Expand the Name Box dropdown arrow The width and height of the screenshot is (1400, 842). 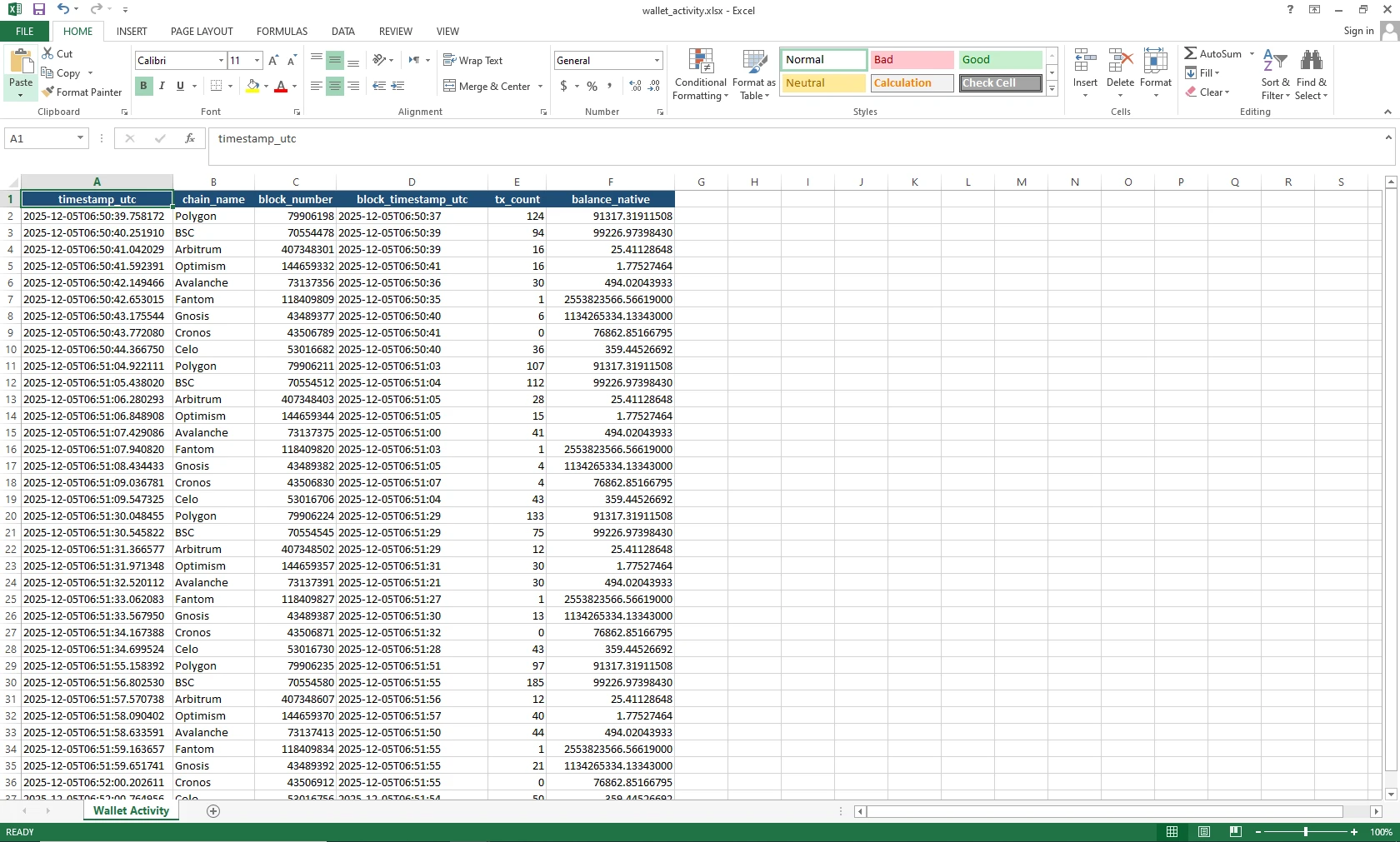tap(80, 139)
